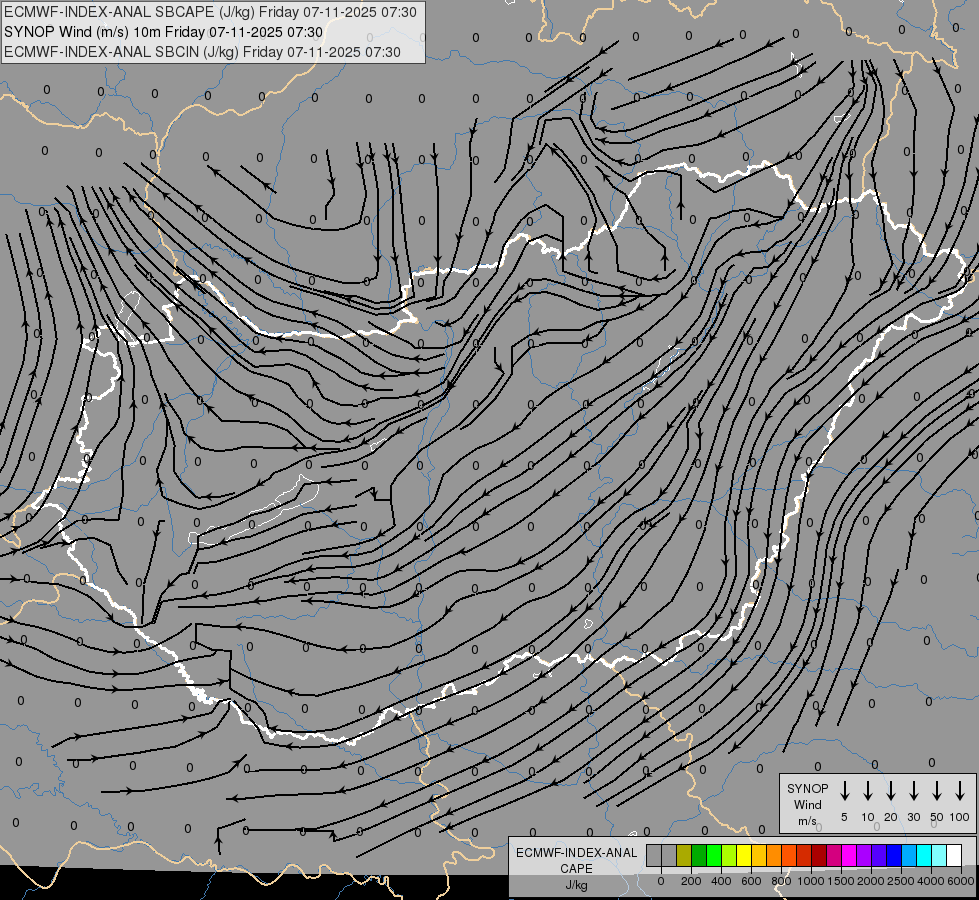Click the SBCIN title line in header box
The height and width of the screenshot is (900, 979).
[x=202, y=52]
